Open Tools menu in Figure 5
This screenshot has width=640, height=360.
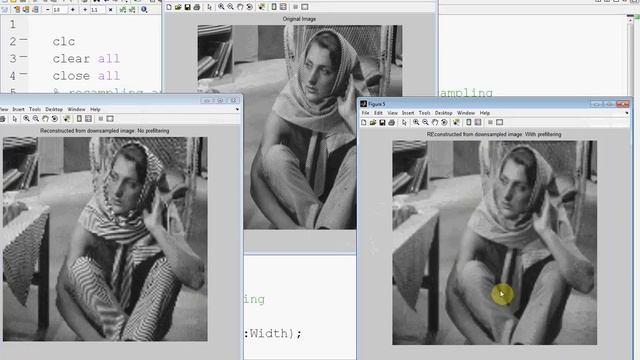424,113
